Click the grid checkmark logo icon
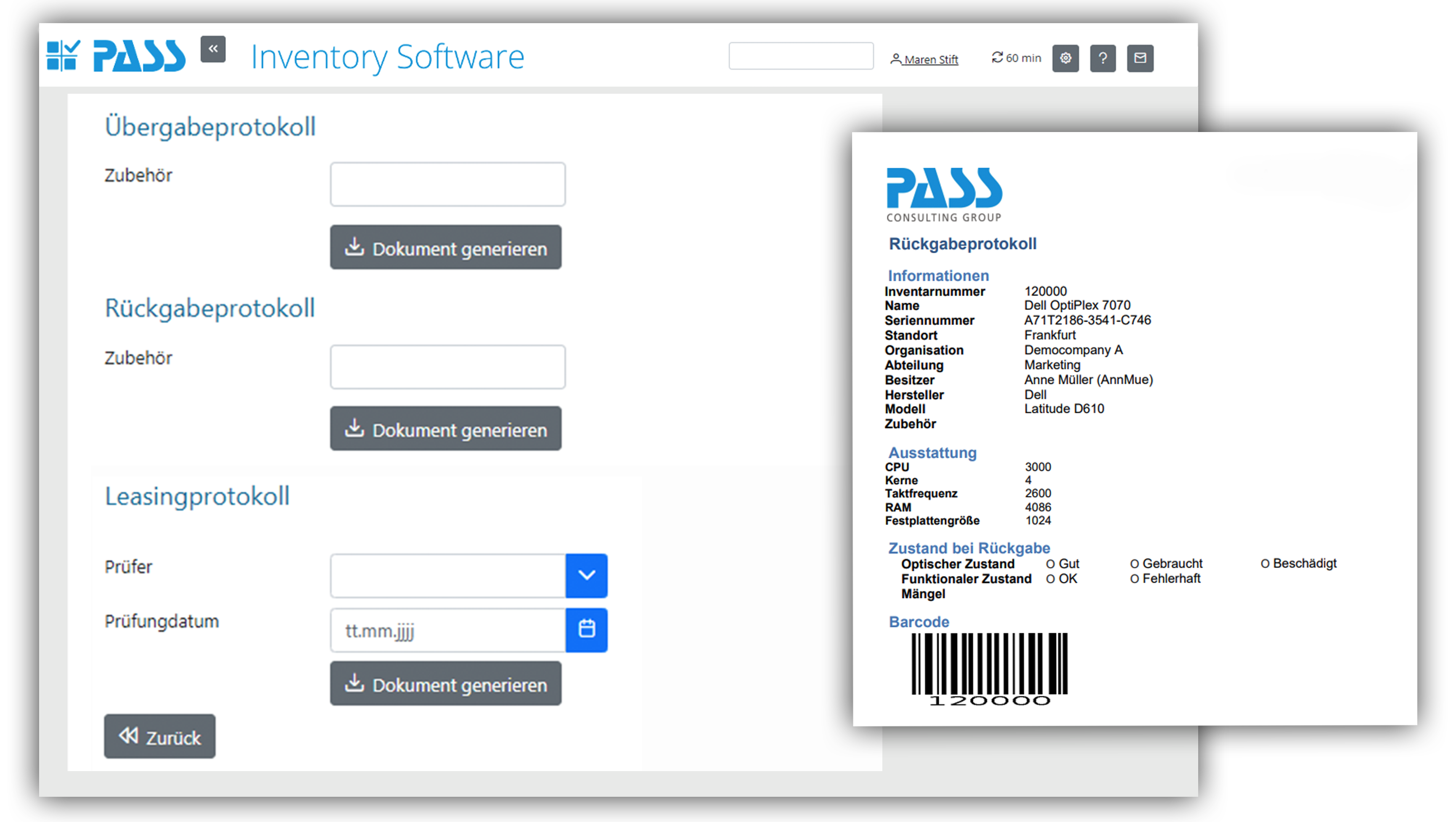 click(x=63, y=56)
